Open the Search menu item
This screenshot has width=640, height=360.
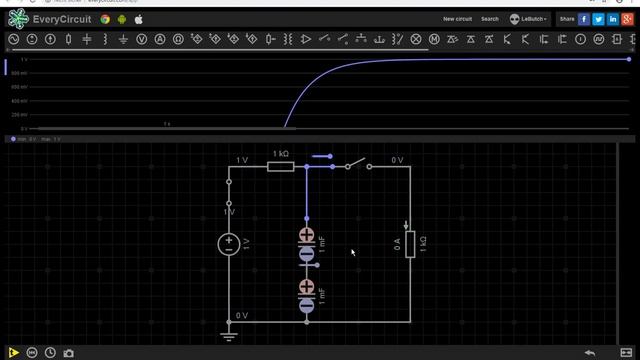490,19
